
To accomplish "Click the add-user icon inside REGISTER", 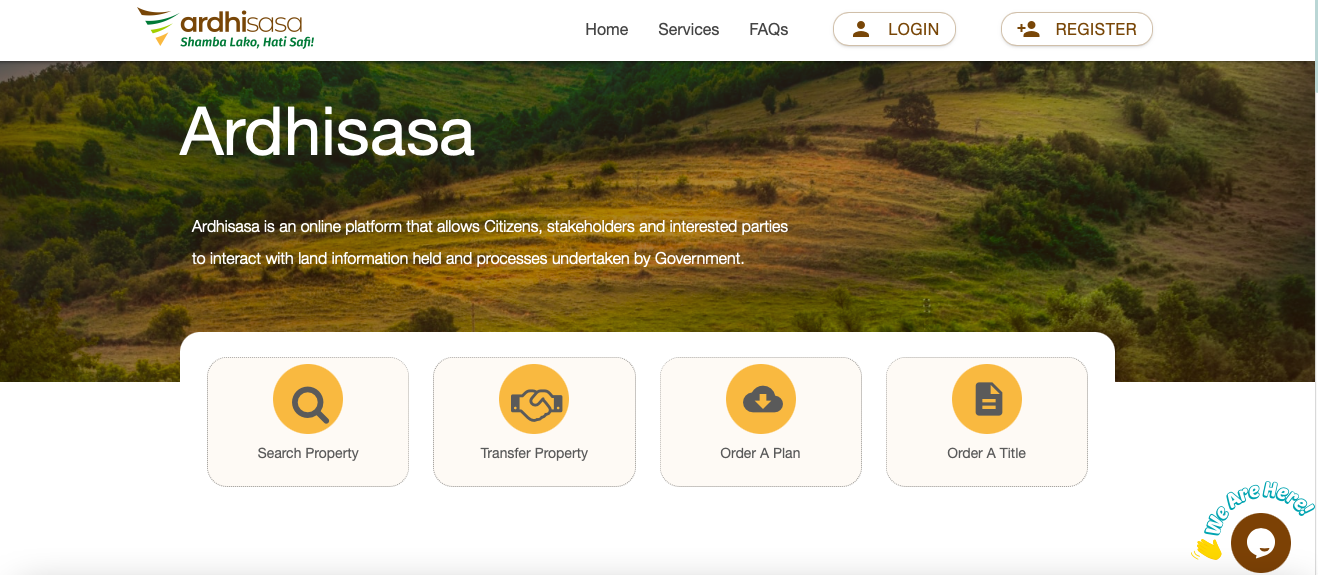I will 1028,29.
